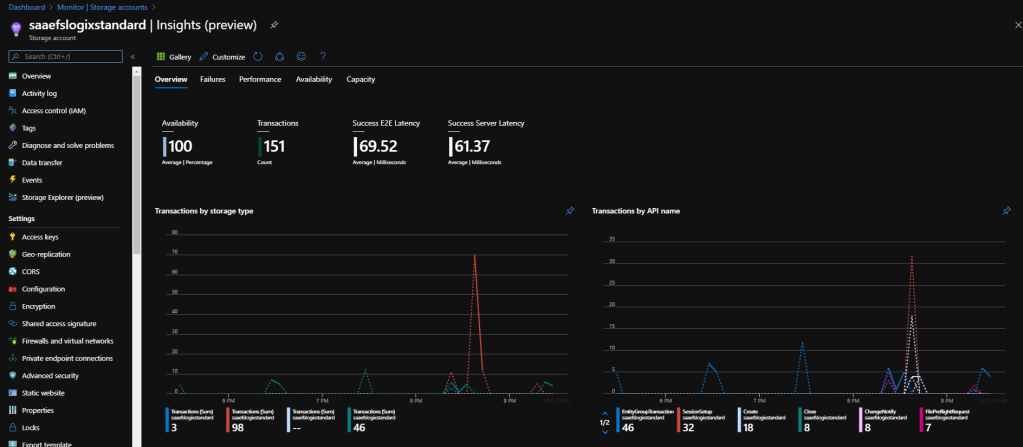1023x447 pixels.
Task: Click the Settings section heading
Action: click(x=22, y=219)
